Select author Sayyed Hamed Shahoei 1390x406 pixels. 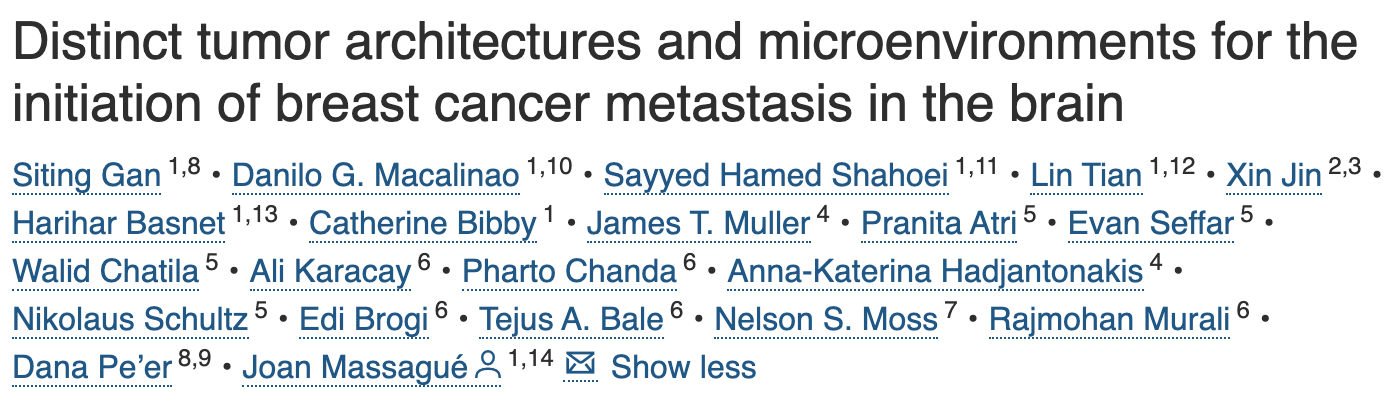pos(776,176)
